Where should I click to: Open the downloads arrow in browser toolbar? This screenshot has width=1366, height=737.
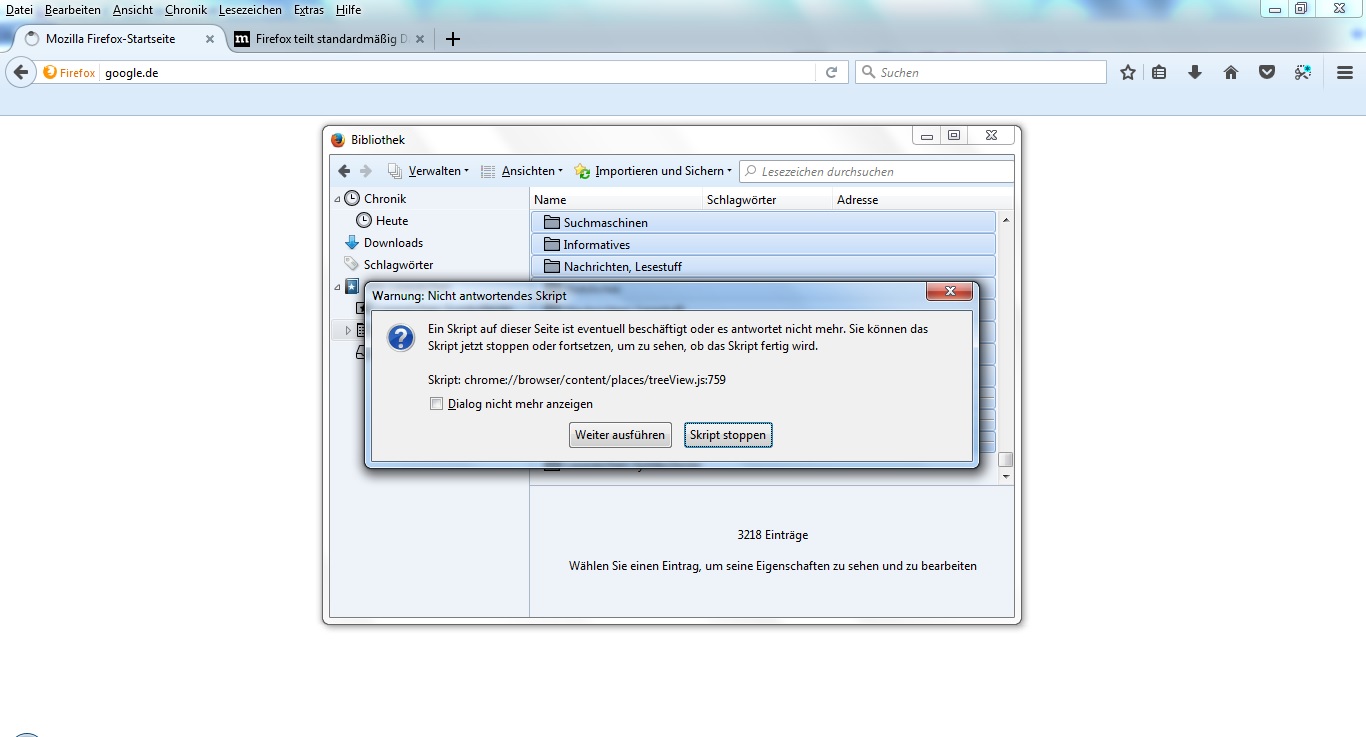coord(1194,72)
